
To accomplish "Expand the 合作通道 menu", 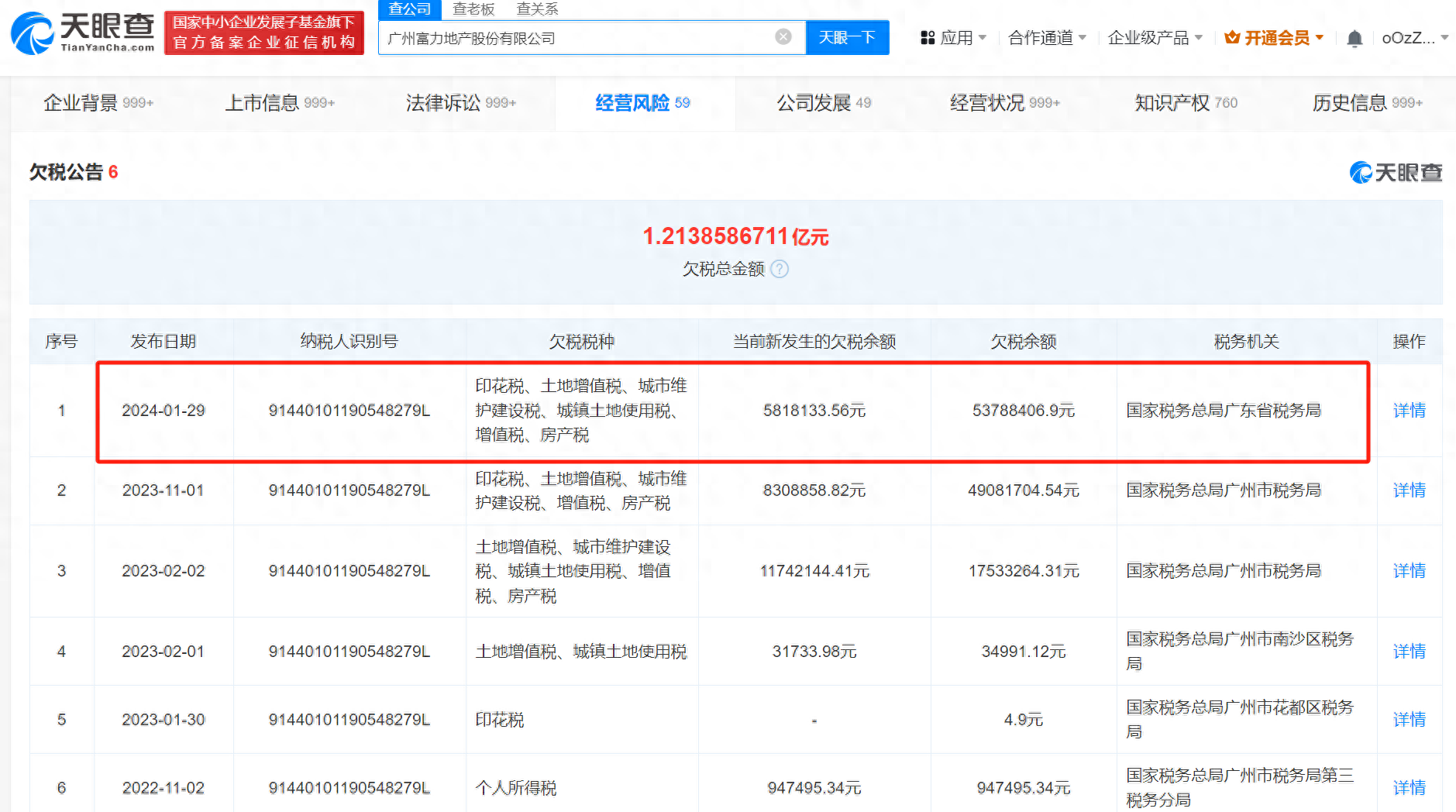I will (x=1047, y=38).
